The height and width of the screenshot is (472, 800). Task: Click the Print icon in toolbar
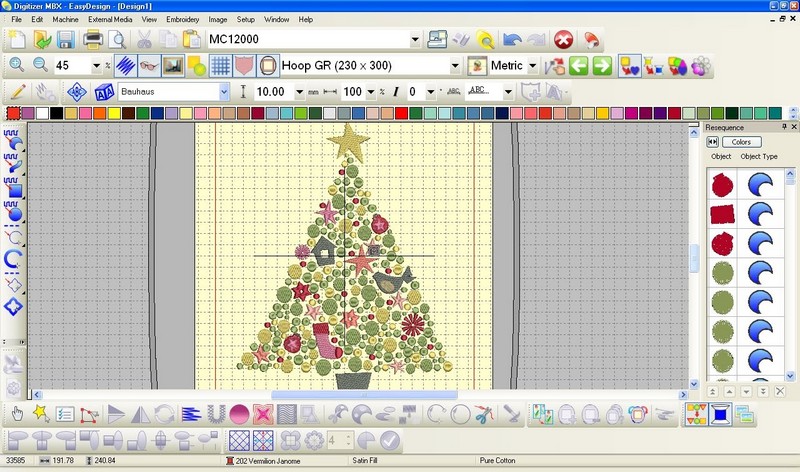tap(93, 40)
